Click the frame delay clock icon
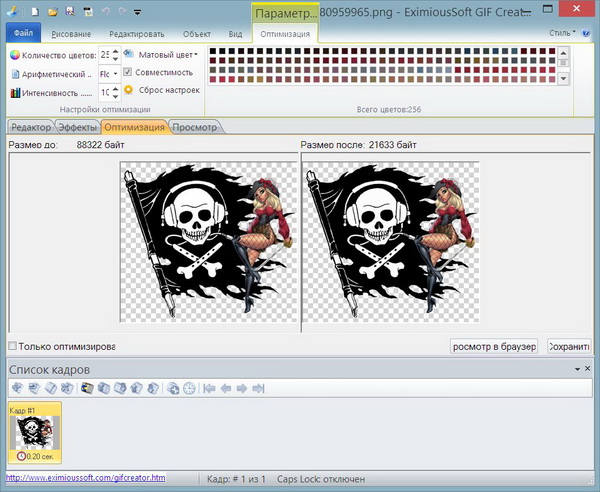 (189, 388)
